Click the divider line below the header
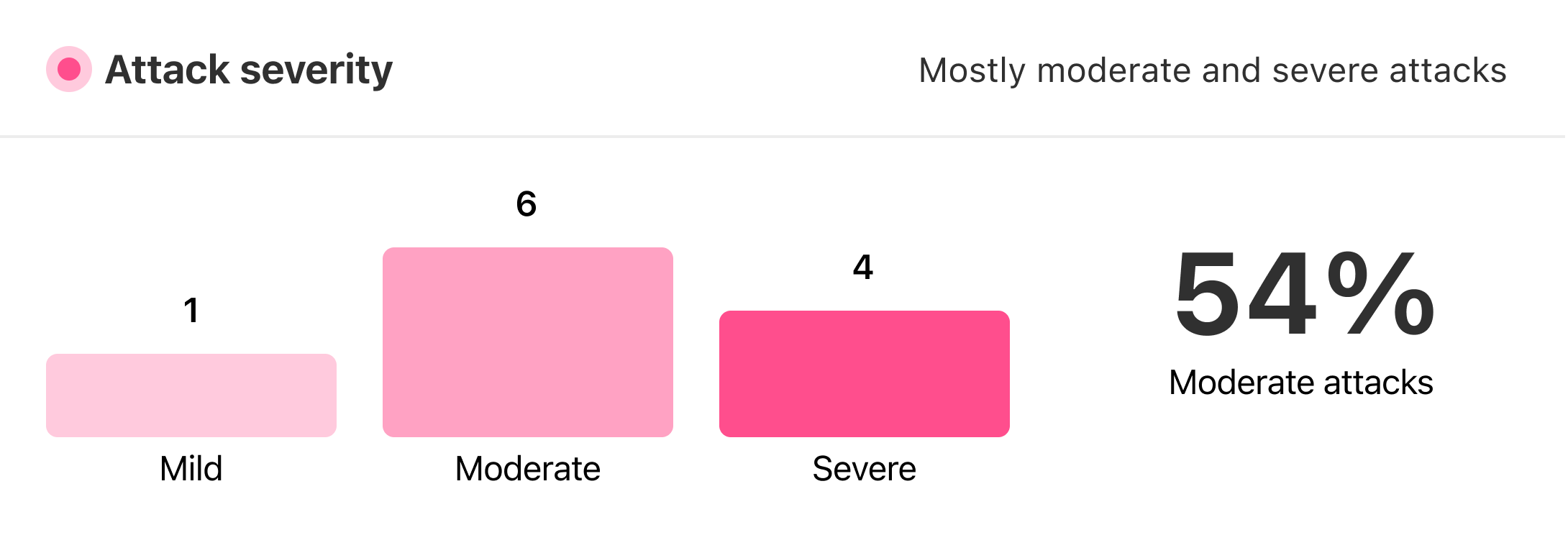 [x=783, y=136]
